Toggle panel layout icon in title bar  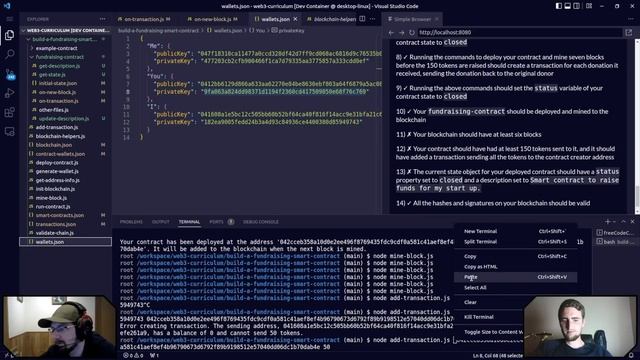(x=567, y=6)
